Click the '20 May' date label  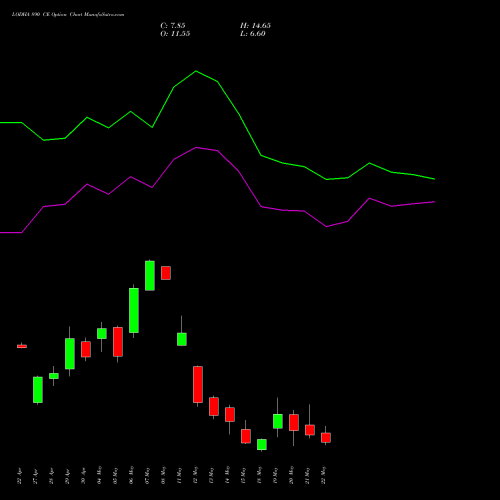[x=291, y=475]
